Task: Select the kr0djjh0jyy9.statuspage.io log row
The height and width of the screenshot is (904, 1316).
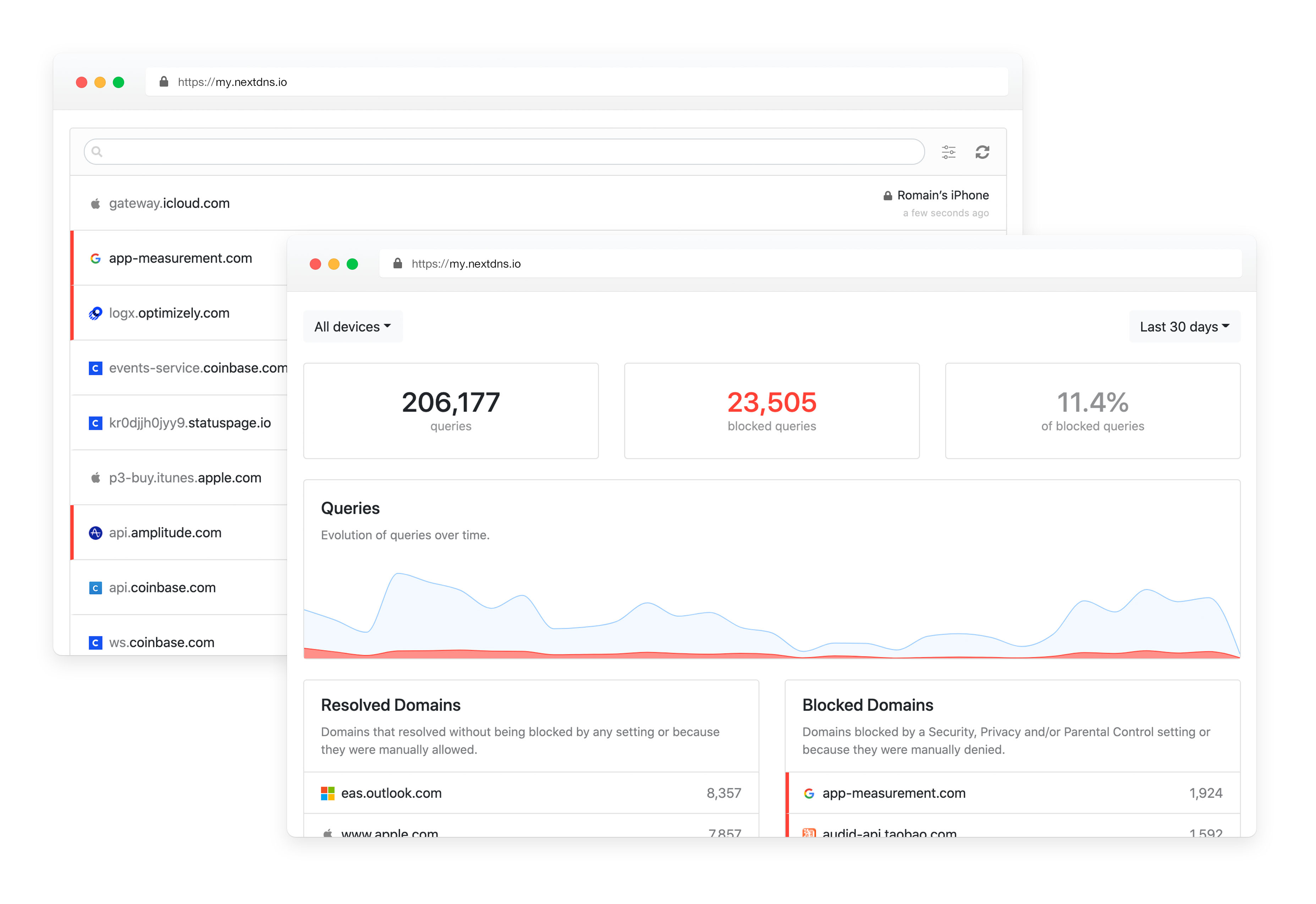Action: coord(179,423)
